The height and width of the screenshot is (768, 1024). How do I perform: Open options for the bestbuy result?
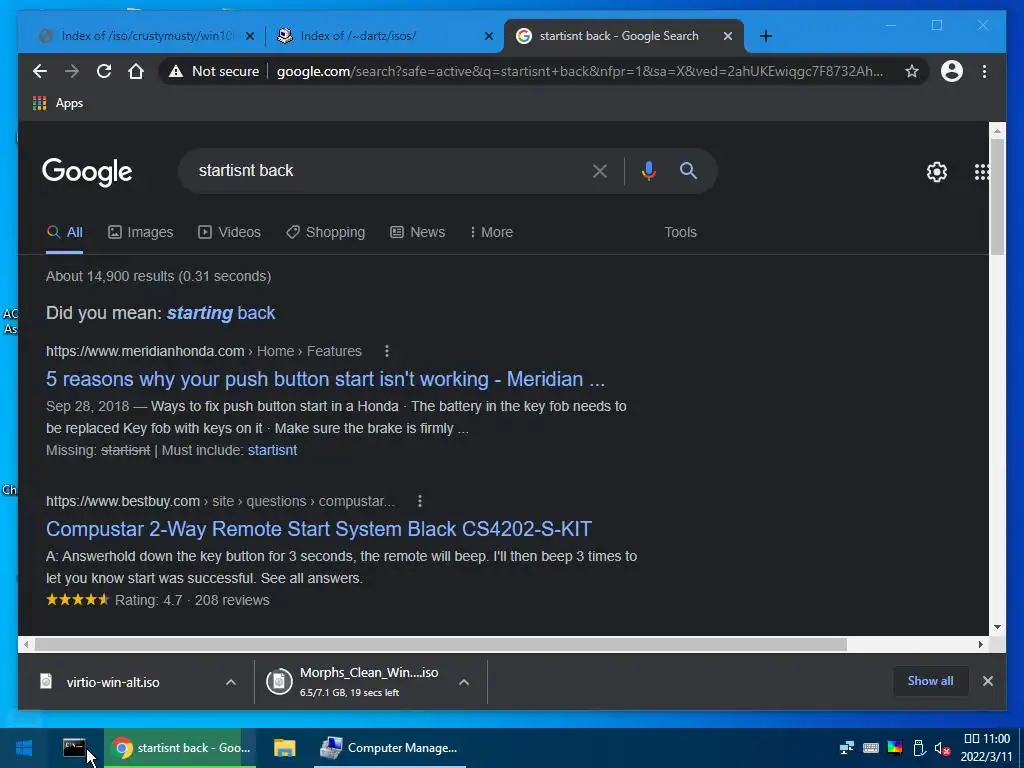[x=420, y=502]
